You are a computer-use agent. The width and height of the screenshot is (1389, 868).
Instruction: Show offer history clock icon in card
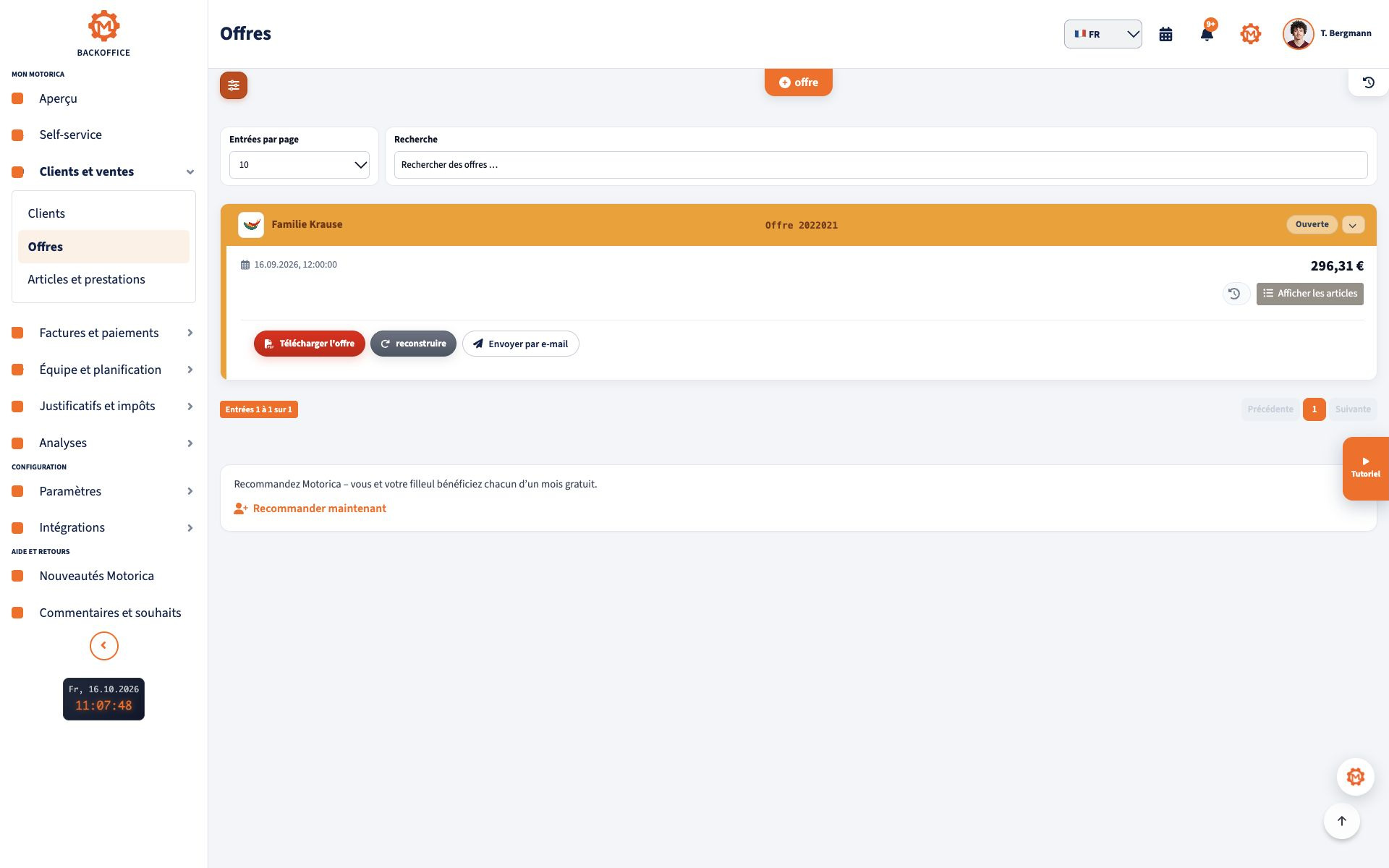(1235, 294)
